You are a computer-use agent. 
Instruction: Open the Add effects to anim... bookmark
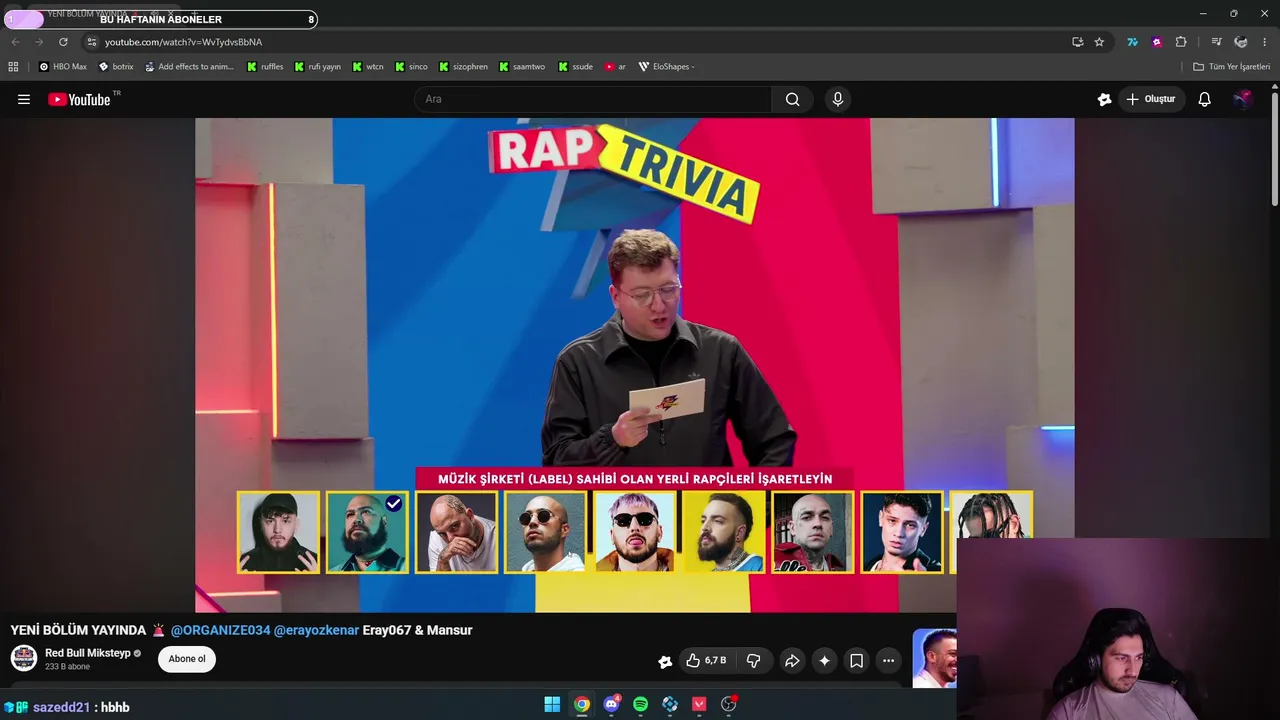[x=189, y=67]
